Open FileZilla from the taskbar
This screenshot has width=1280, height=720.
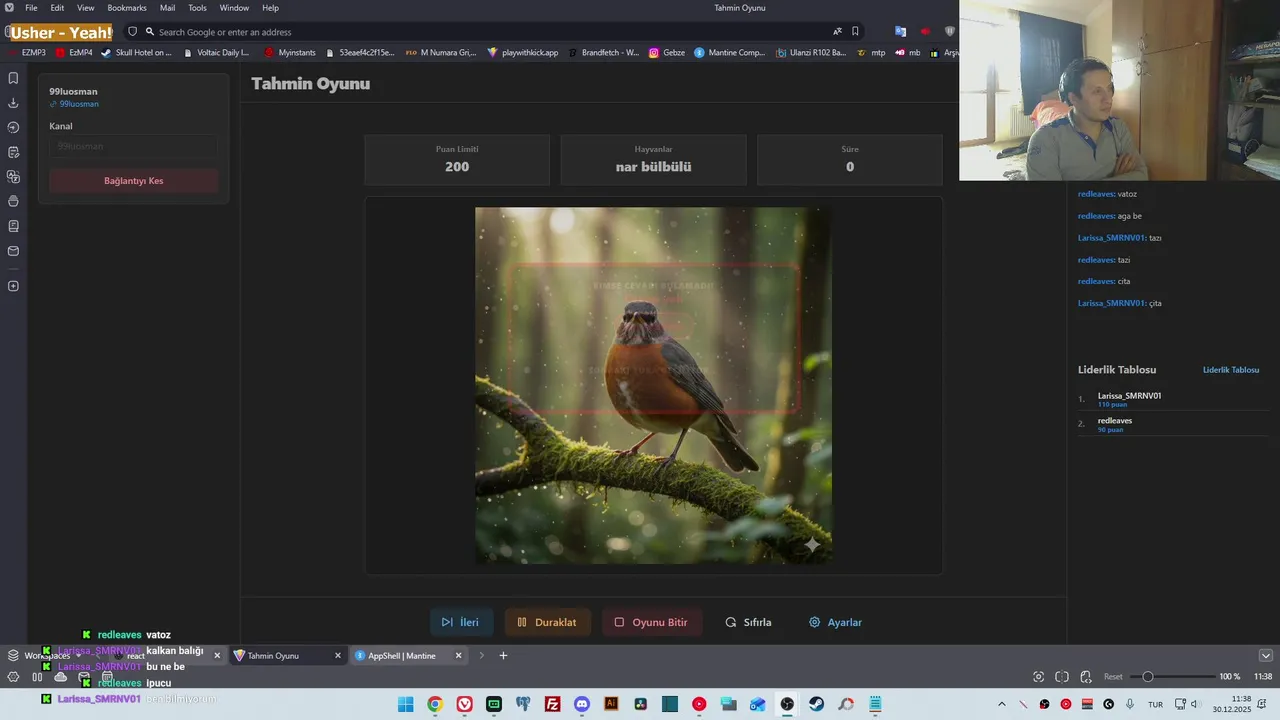click(552, 704)
